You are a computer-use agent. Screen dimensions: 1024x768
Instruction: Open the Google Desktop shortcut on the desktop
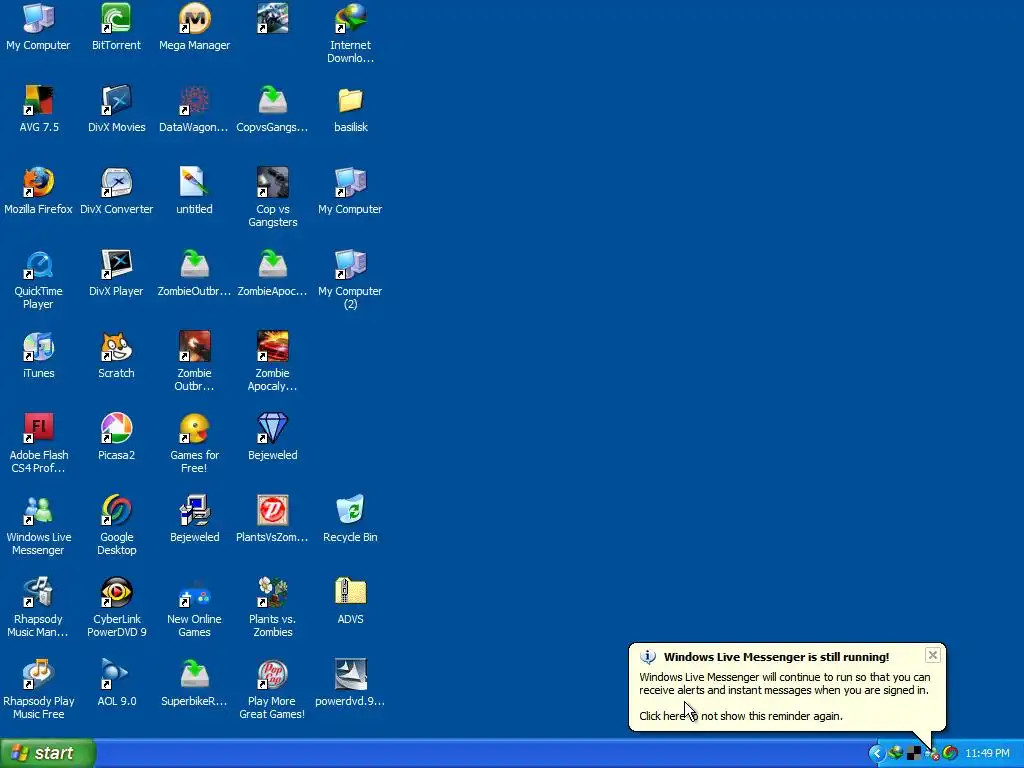click(116, 526)
